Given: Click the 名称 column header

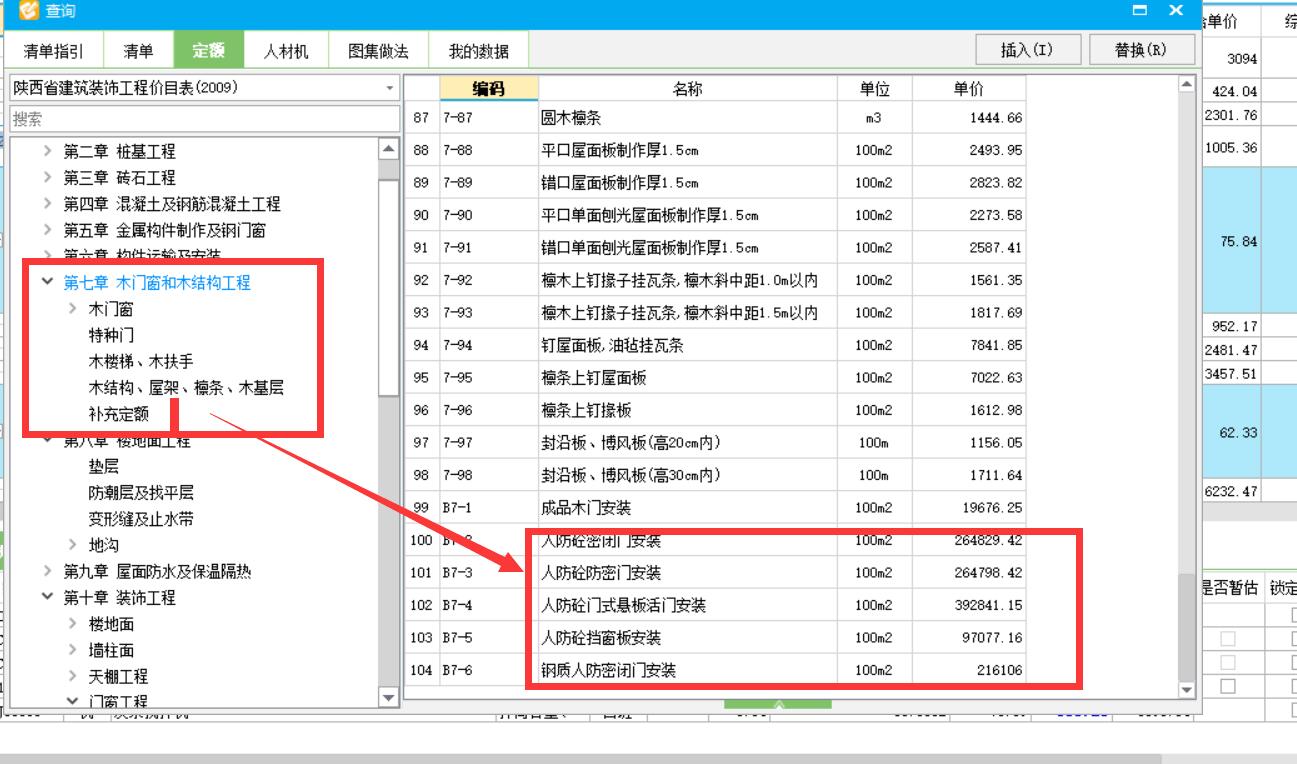Looking at the screenshot, I should [687, 89].
